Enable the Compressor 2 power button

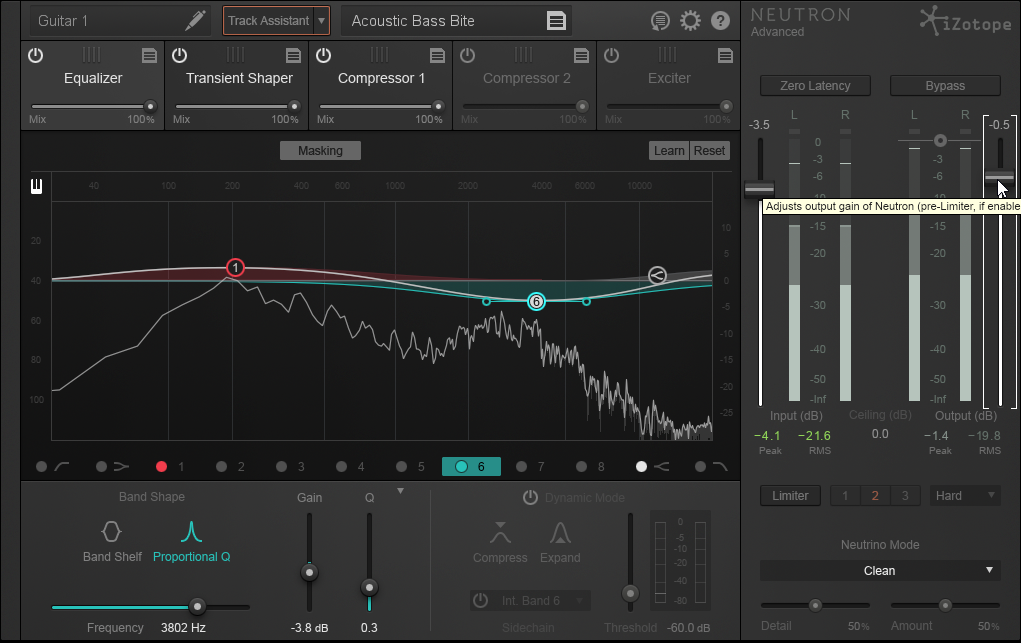(x=468, y=55)
